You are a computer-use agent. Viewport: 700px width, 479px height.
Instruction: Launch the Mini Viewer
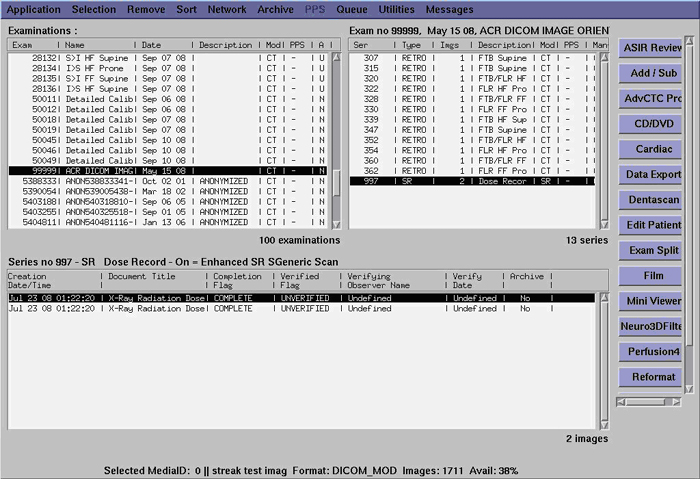[x=653, y=301]
